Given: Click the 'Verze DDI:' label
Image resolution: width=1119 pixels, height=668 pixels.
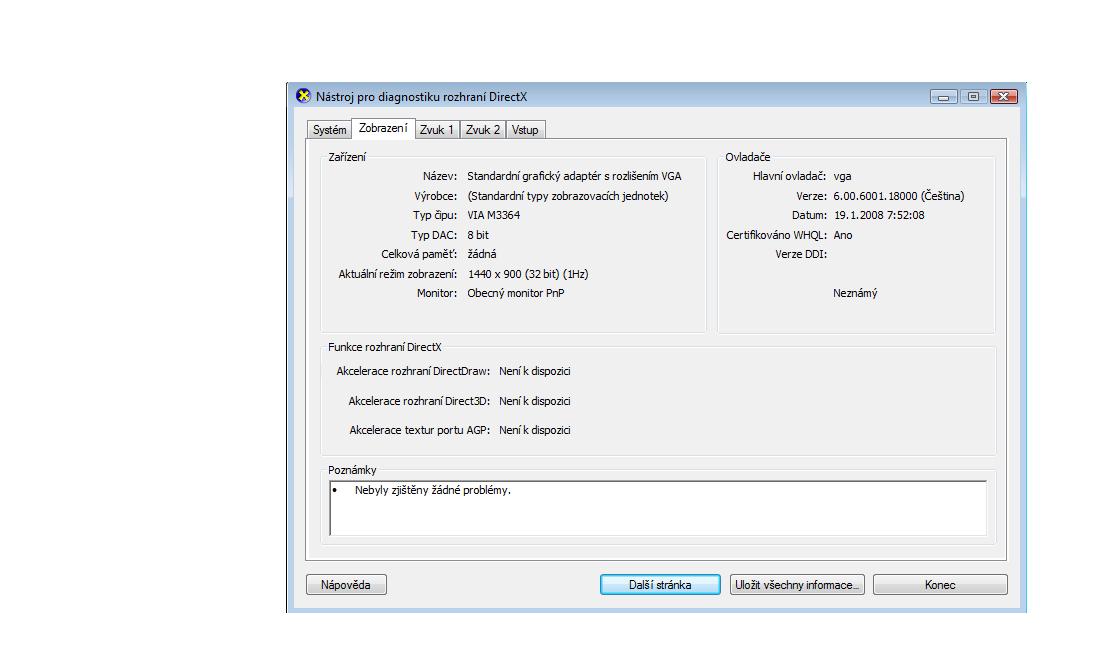Looking at the screenshot, I should click(x=801, y=254).
